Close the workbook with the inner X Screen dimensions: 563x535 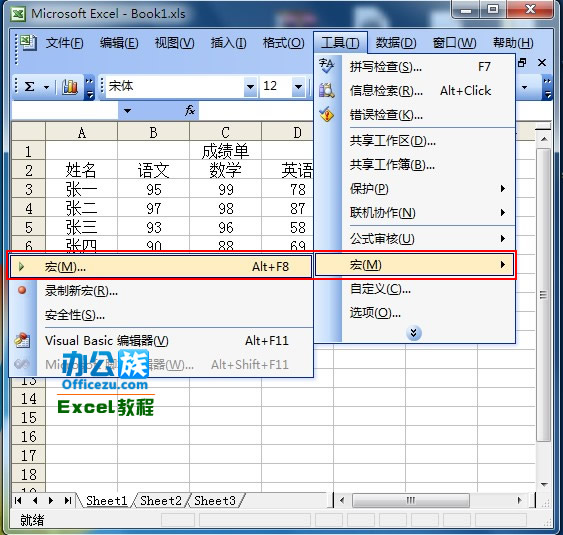coord(542,63)
